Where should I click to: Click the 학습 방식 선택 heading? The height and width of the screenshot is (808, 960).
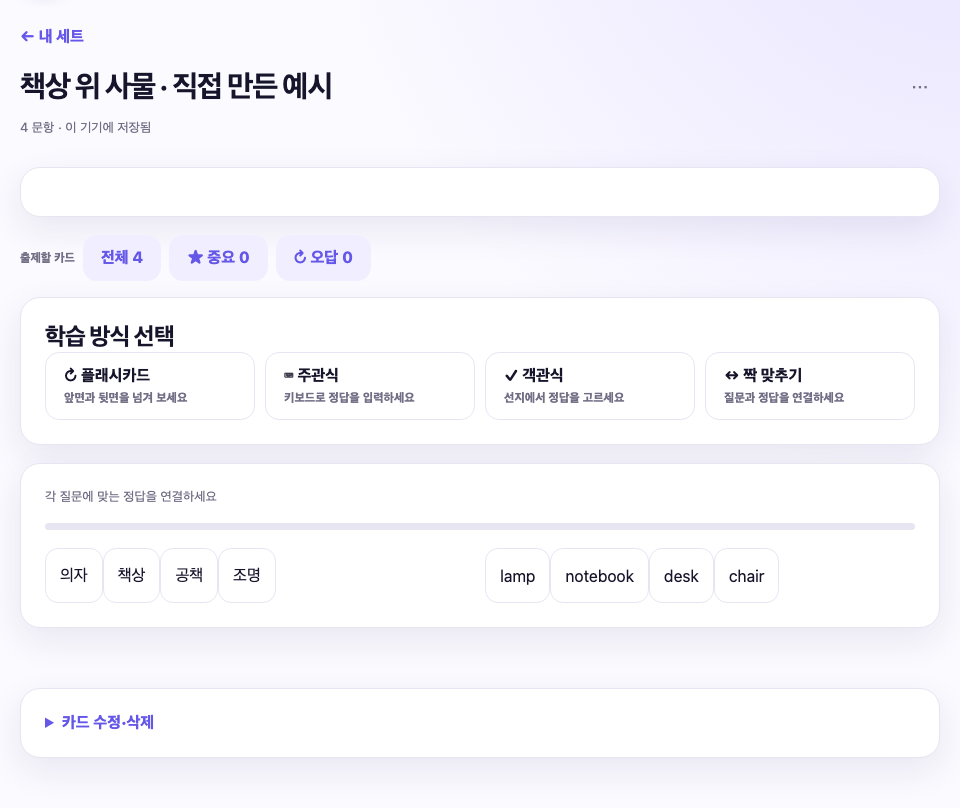point(110,335)
